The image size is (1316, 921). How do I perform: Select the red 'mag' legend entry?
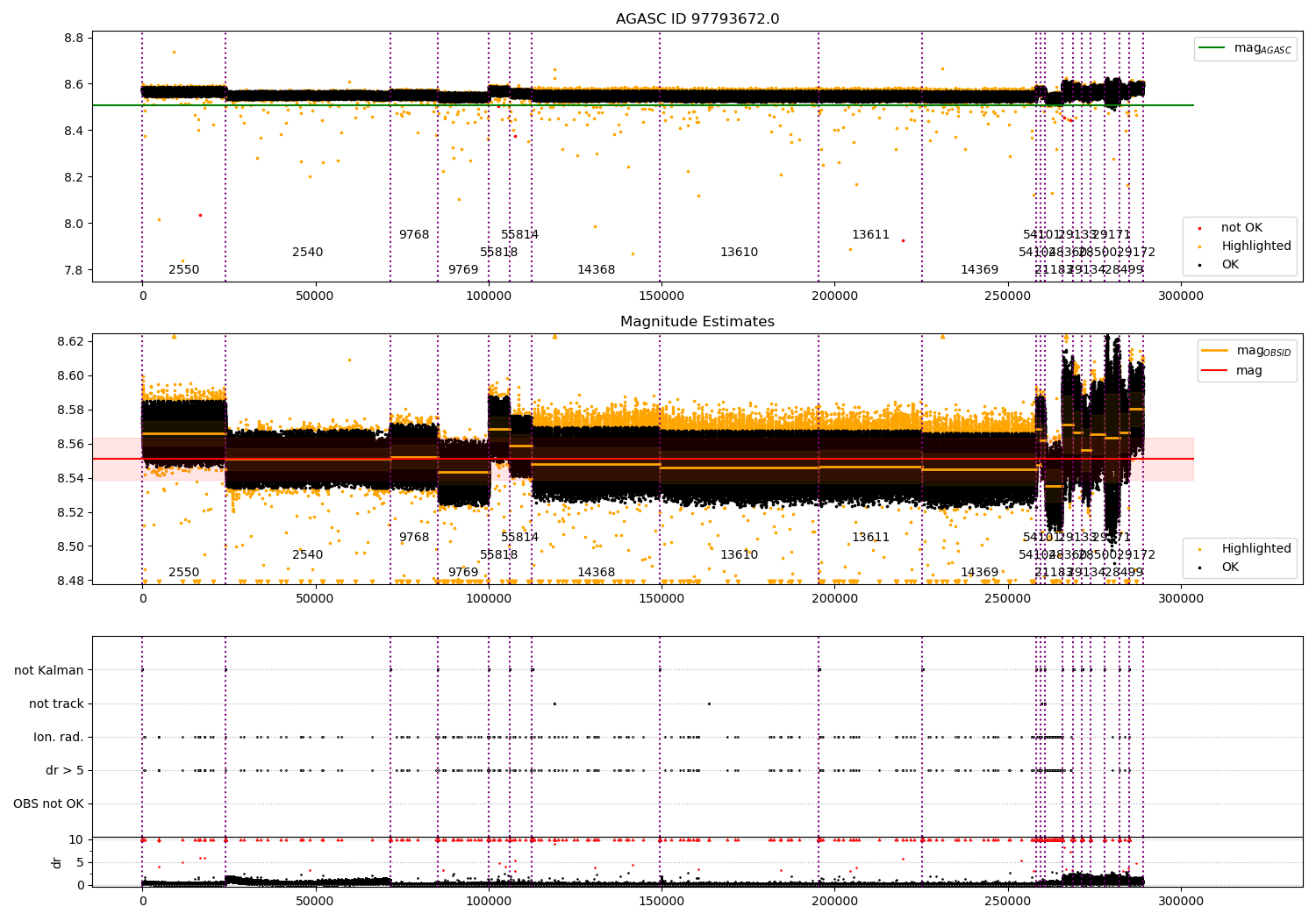click(1233, 371)
